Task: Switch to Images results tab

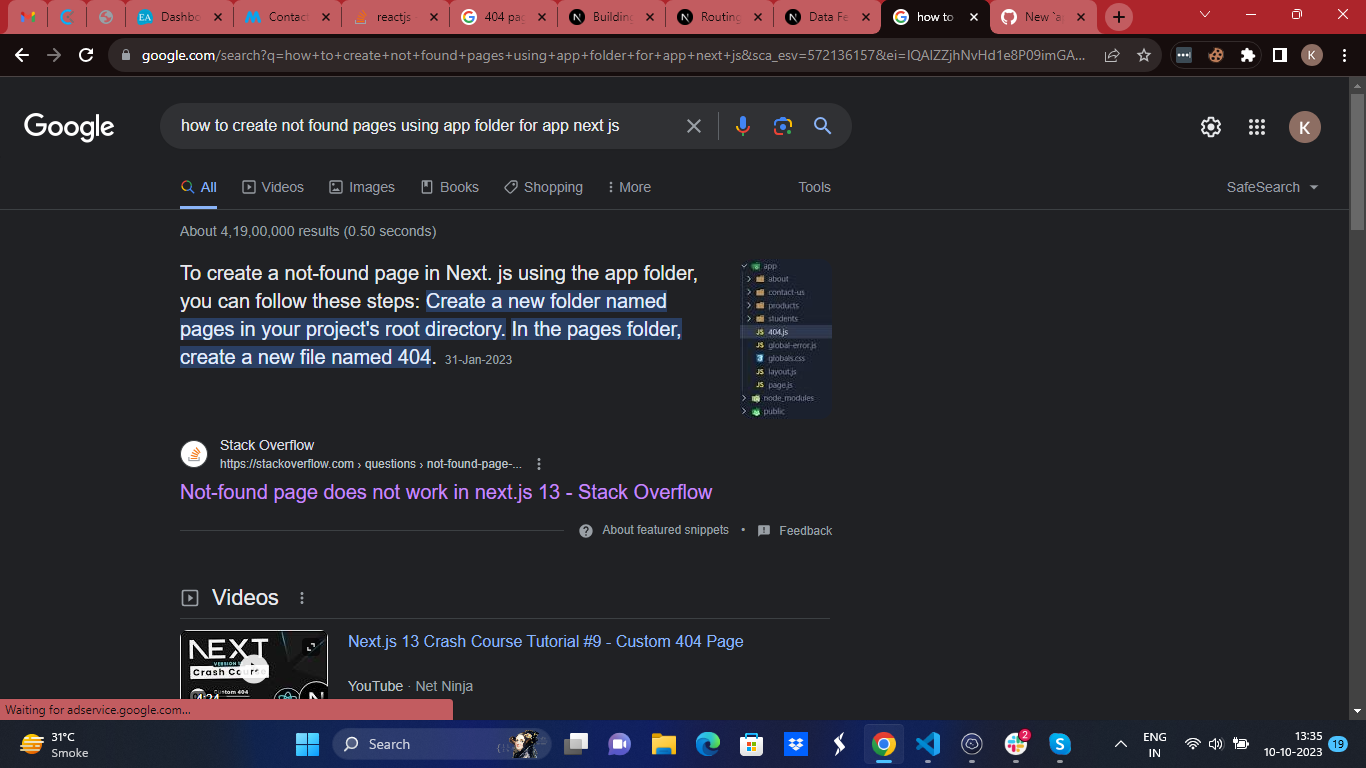Action: coord(362,187)
